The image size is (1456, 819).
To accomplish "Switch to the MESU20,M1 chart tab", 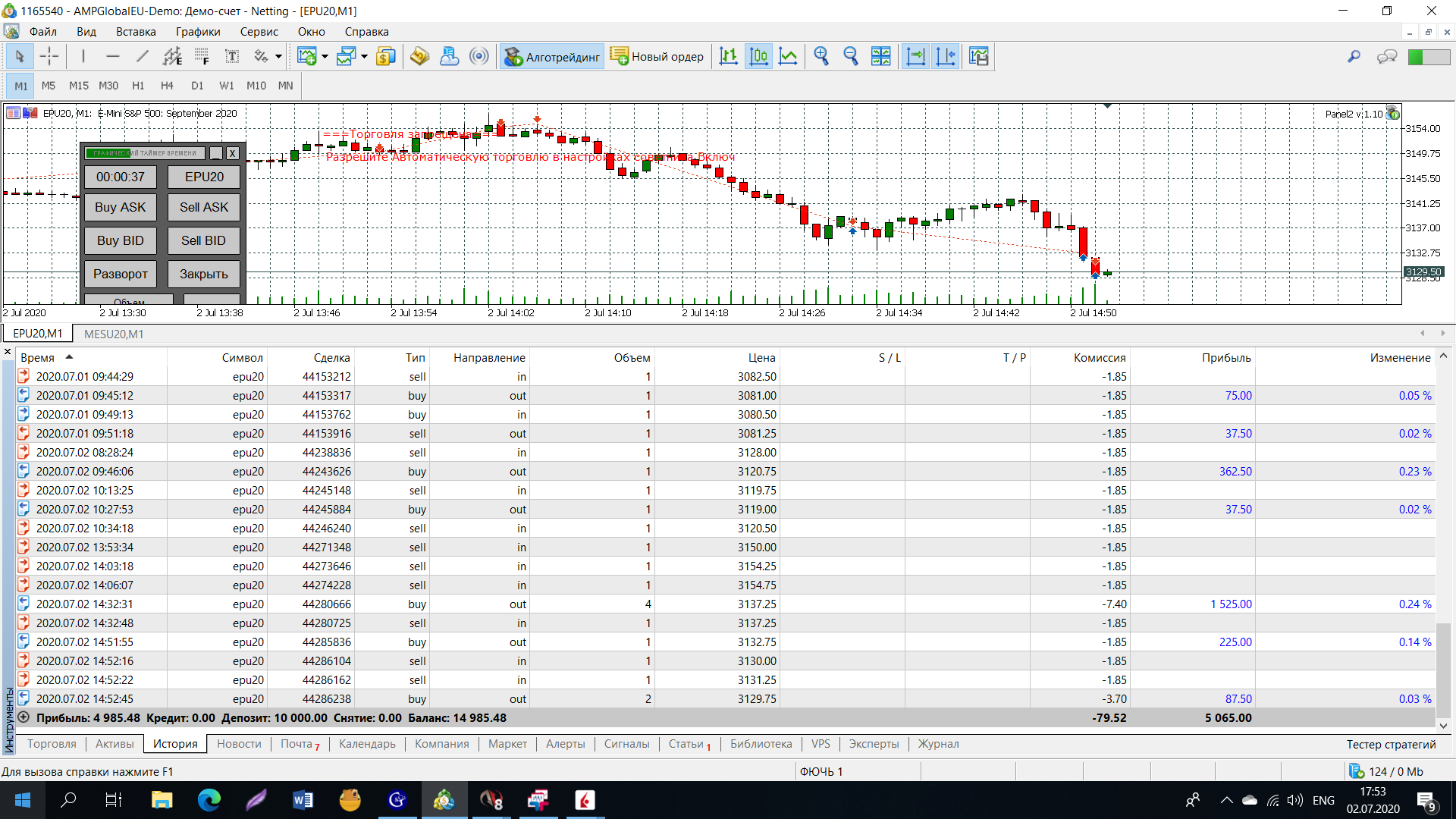I will [114, 334].
